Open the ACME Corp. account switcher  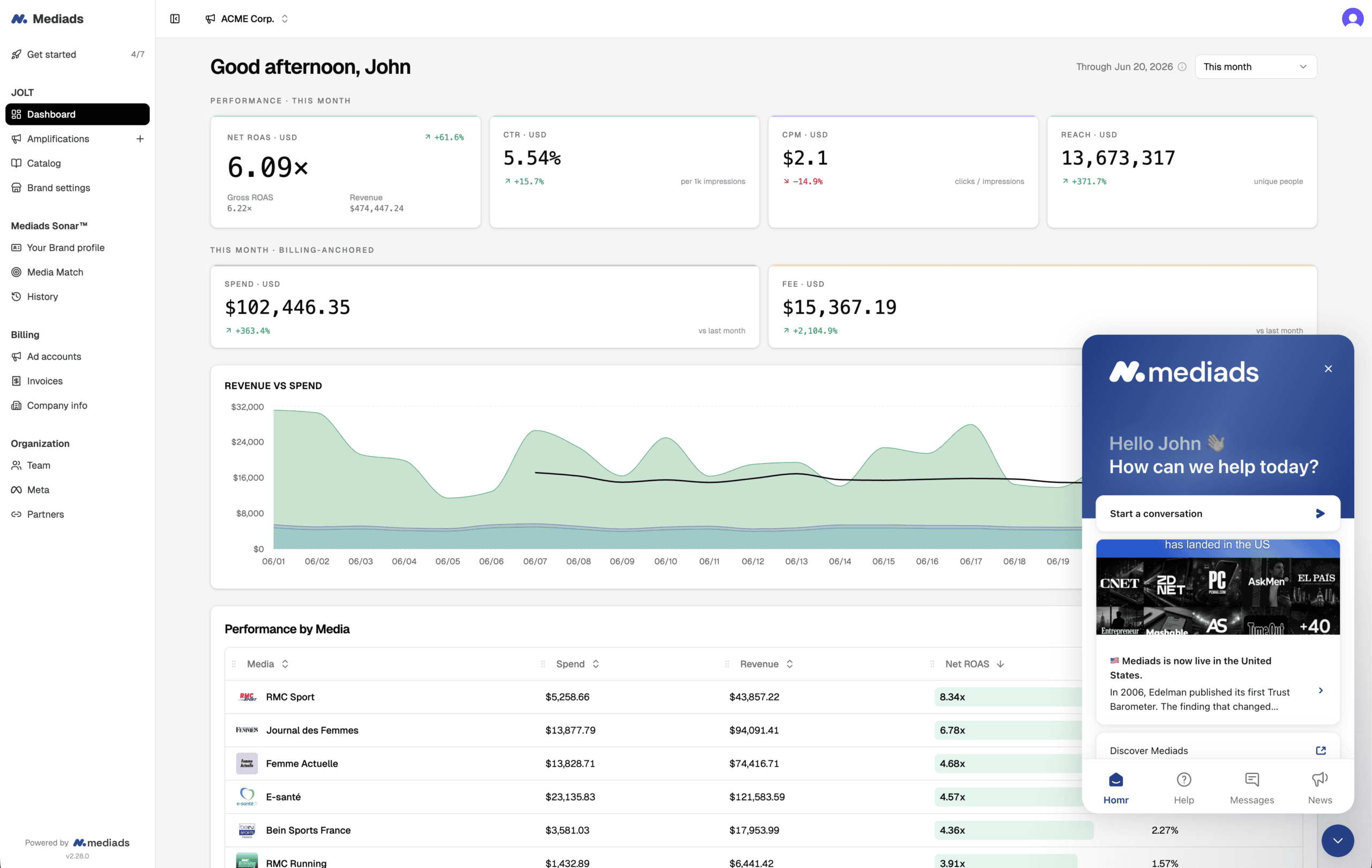[x=247, y=19]
